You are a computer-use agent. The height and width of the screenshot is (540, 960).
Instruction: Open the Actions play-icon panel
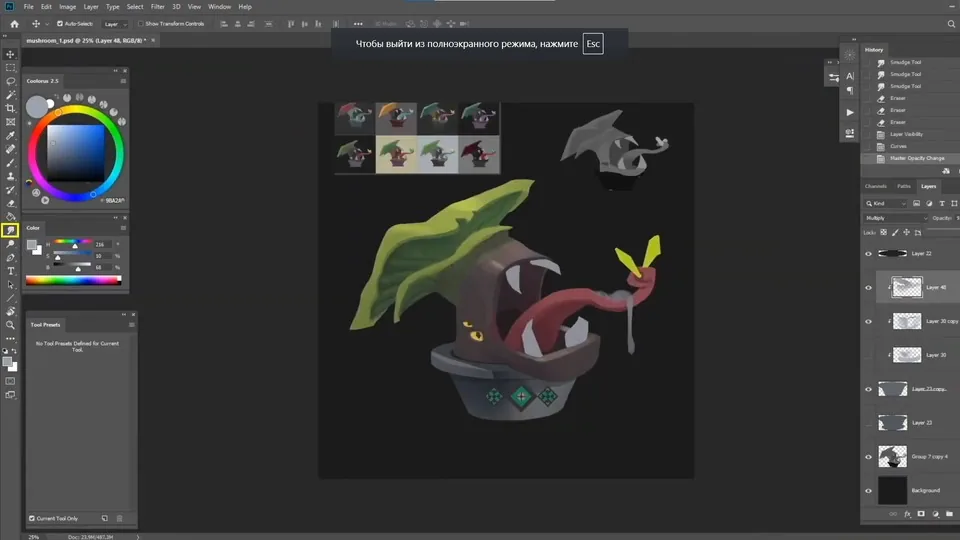pyautogui.click(x=850, y=113)
